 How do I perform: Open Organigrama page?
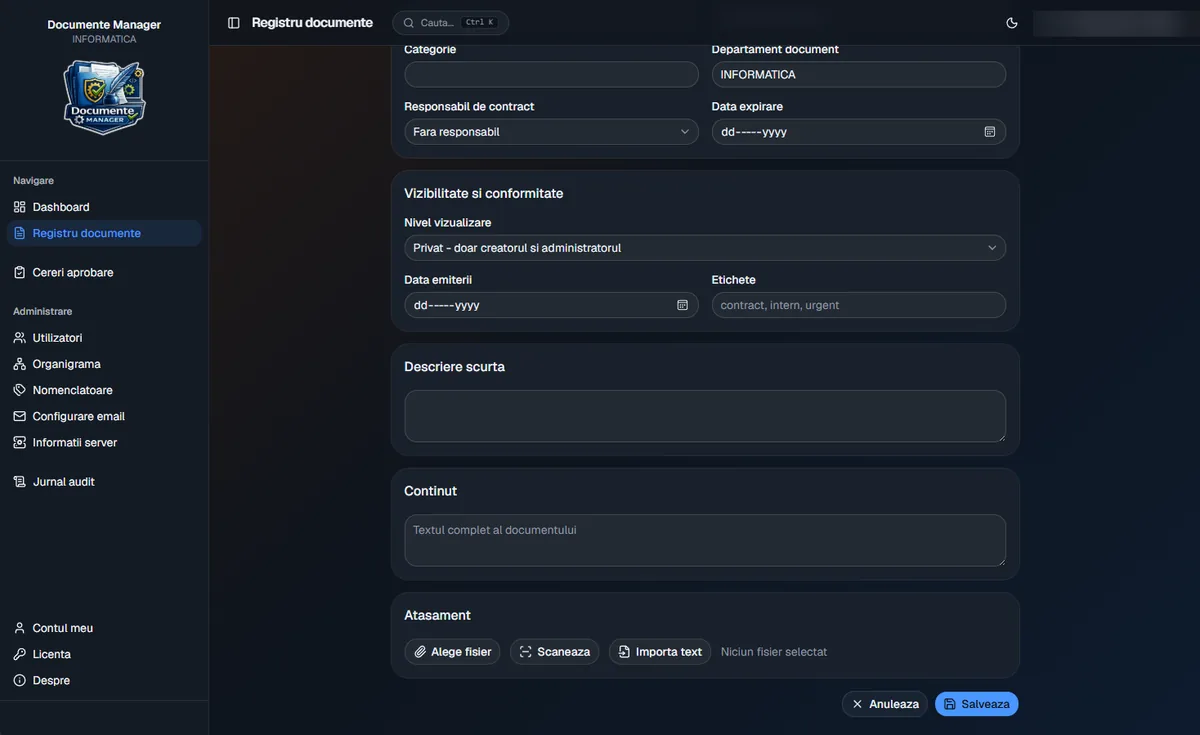coord(104,364)
